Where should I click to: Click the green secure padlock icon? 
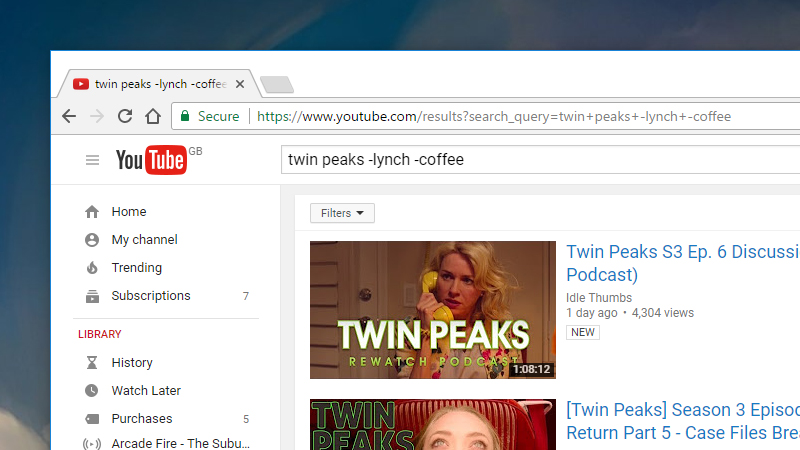click(x=185, y=116)
